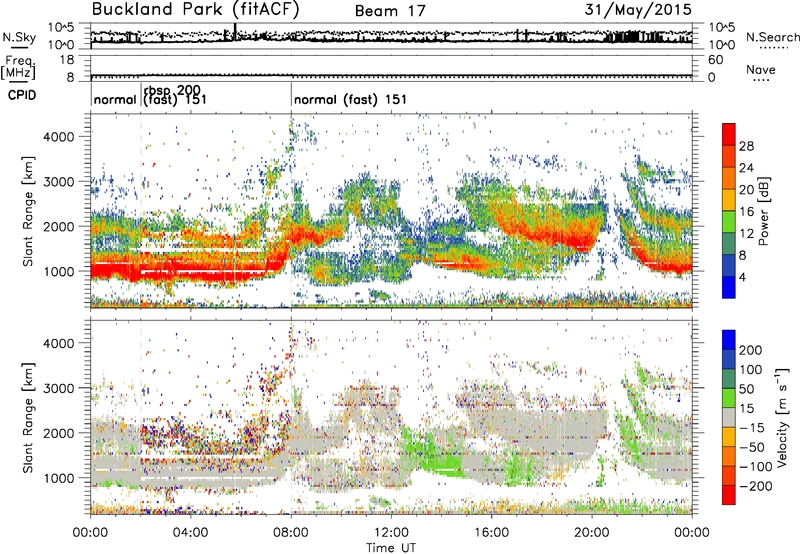The image size is (800, 554).
Task: Click the 'Time UT' axis label
Action: 391,547
